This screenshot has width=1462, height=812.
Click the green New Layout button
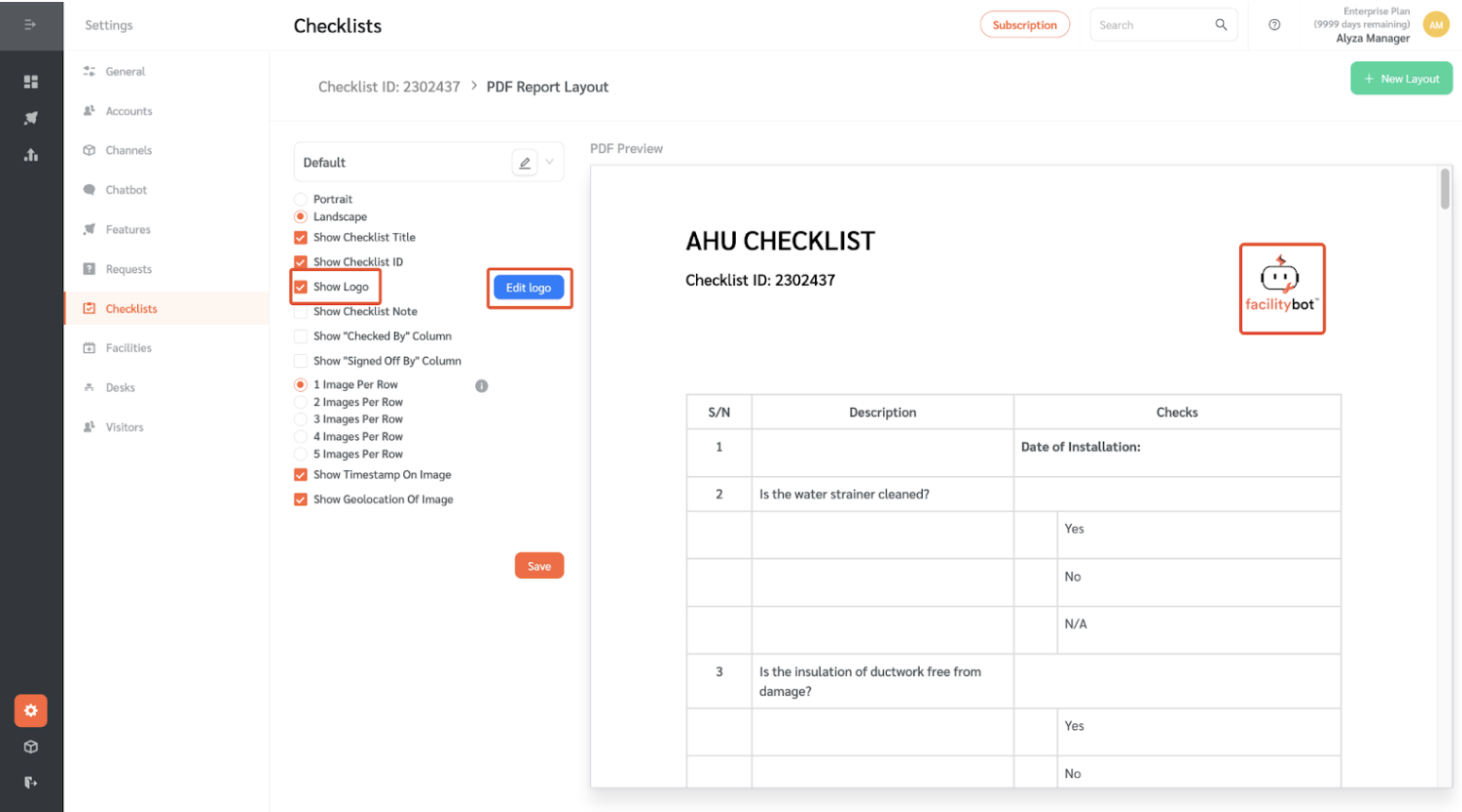tap(1401, 78)
